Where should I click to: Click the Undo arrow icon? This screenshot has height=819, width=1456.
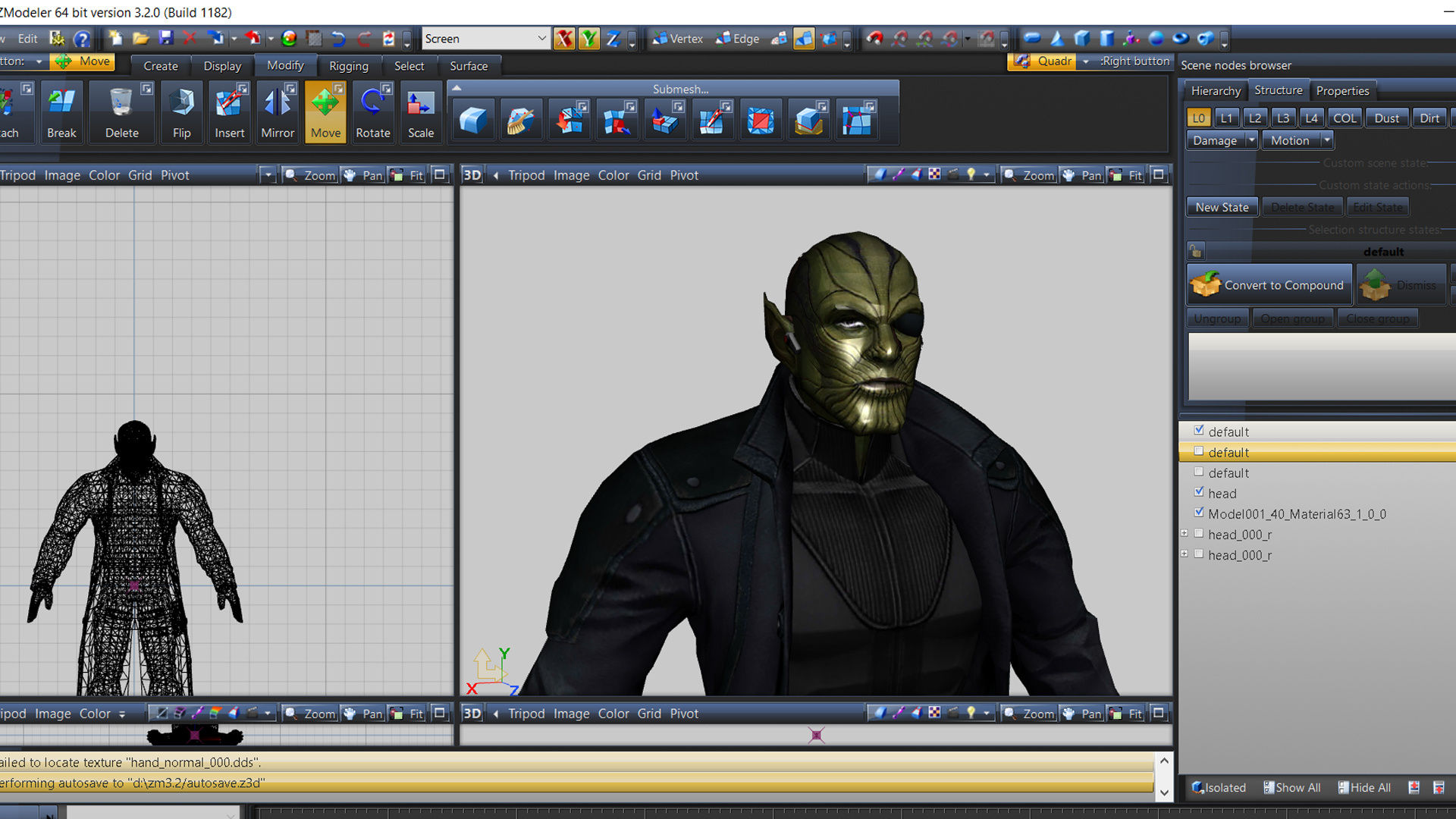coord(338,38)
